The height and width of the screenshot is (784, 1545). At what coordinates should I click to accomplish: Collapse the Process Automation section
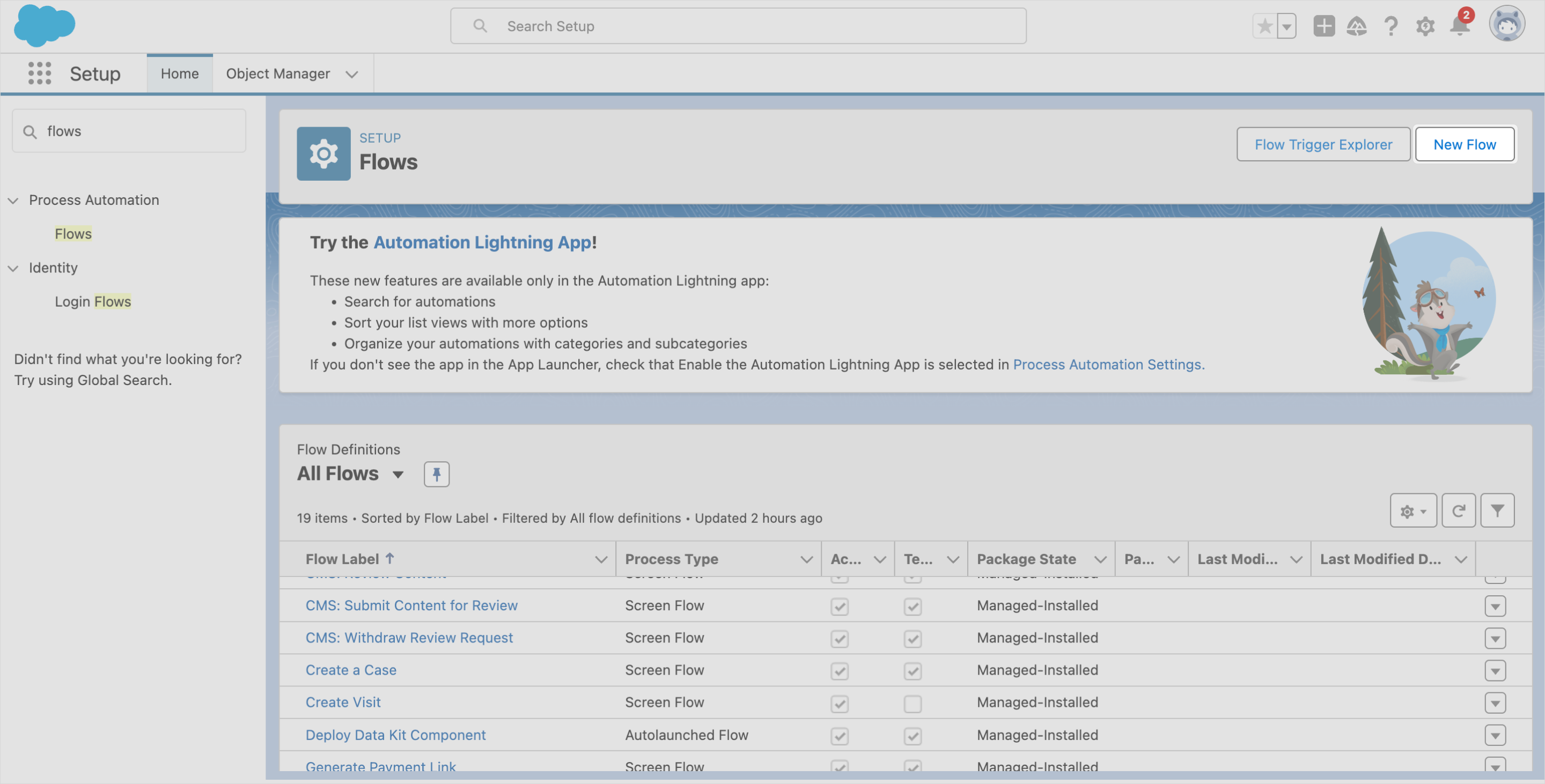pyautogui.click(x=14, y=200)
